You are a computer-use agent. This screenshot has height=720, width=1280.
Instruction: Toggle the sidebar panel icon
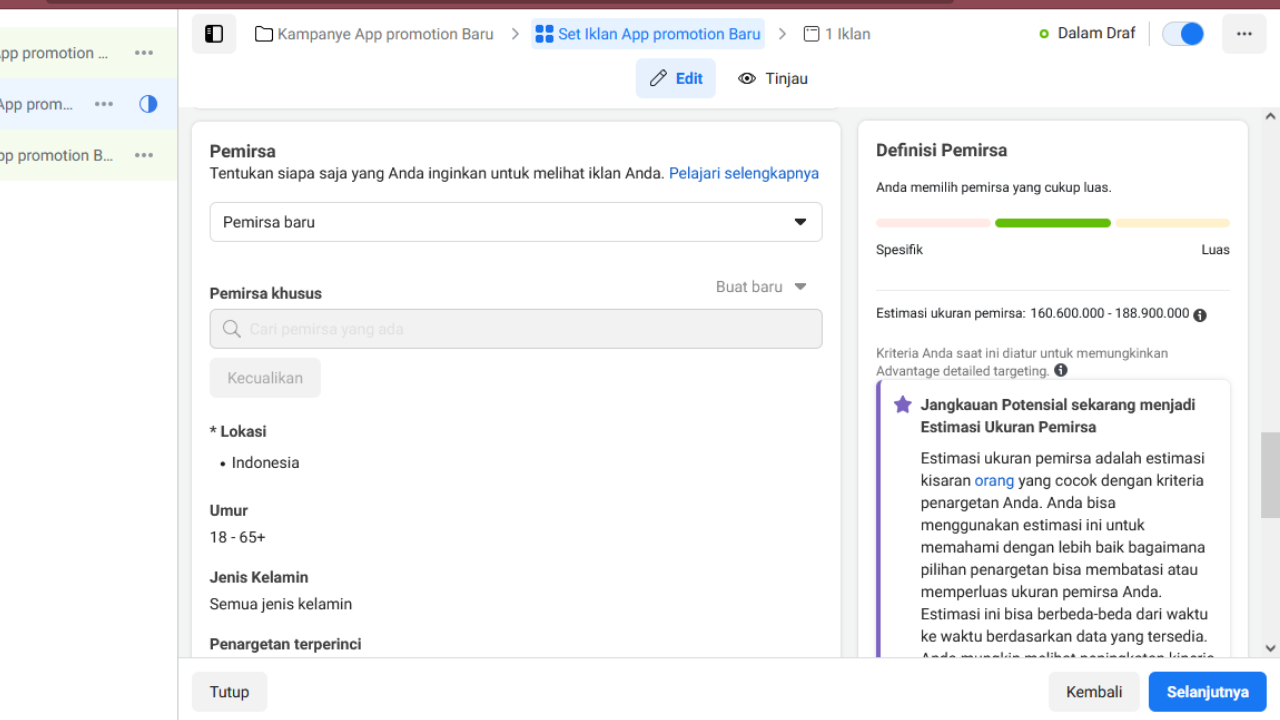pos(214,34)
